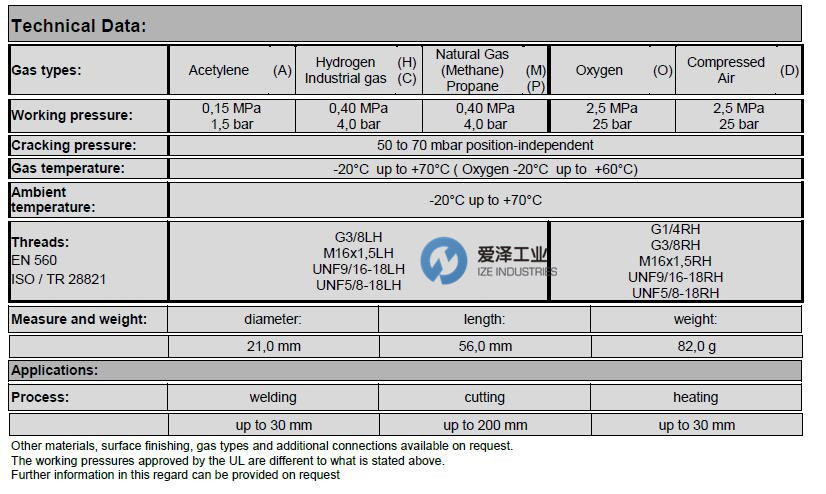Select the Hydrogen Industrial gas cell
This screenshot has height=494, width=826.
(x=359, y=71)
